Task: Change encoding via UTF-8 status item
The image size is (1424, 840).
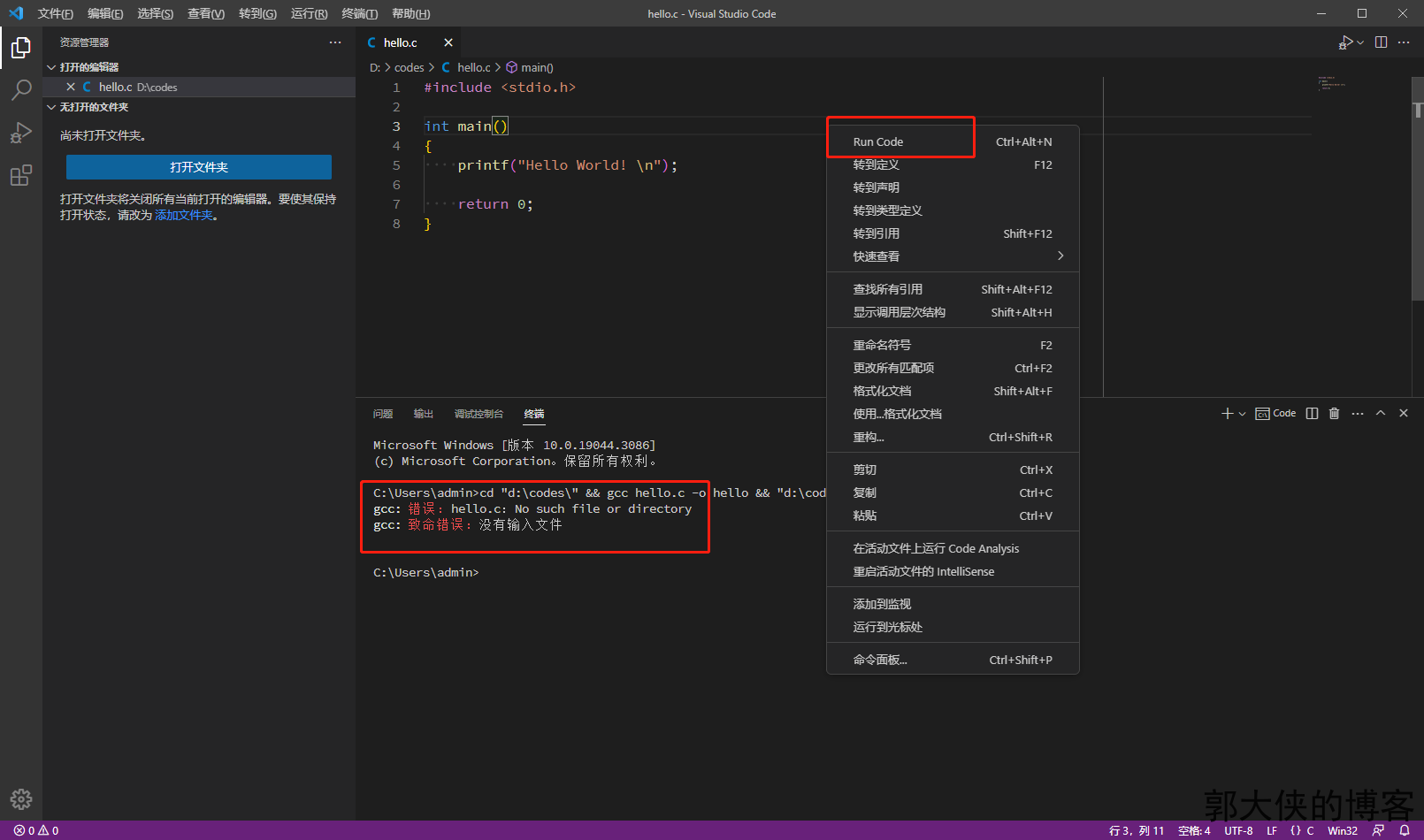Action: point(1238,830)
